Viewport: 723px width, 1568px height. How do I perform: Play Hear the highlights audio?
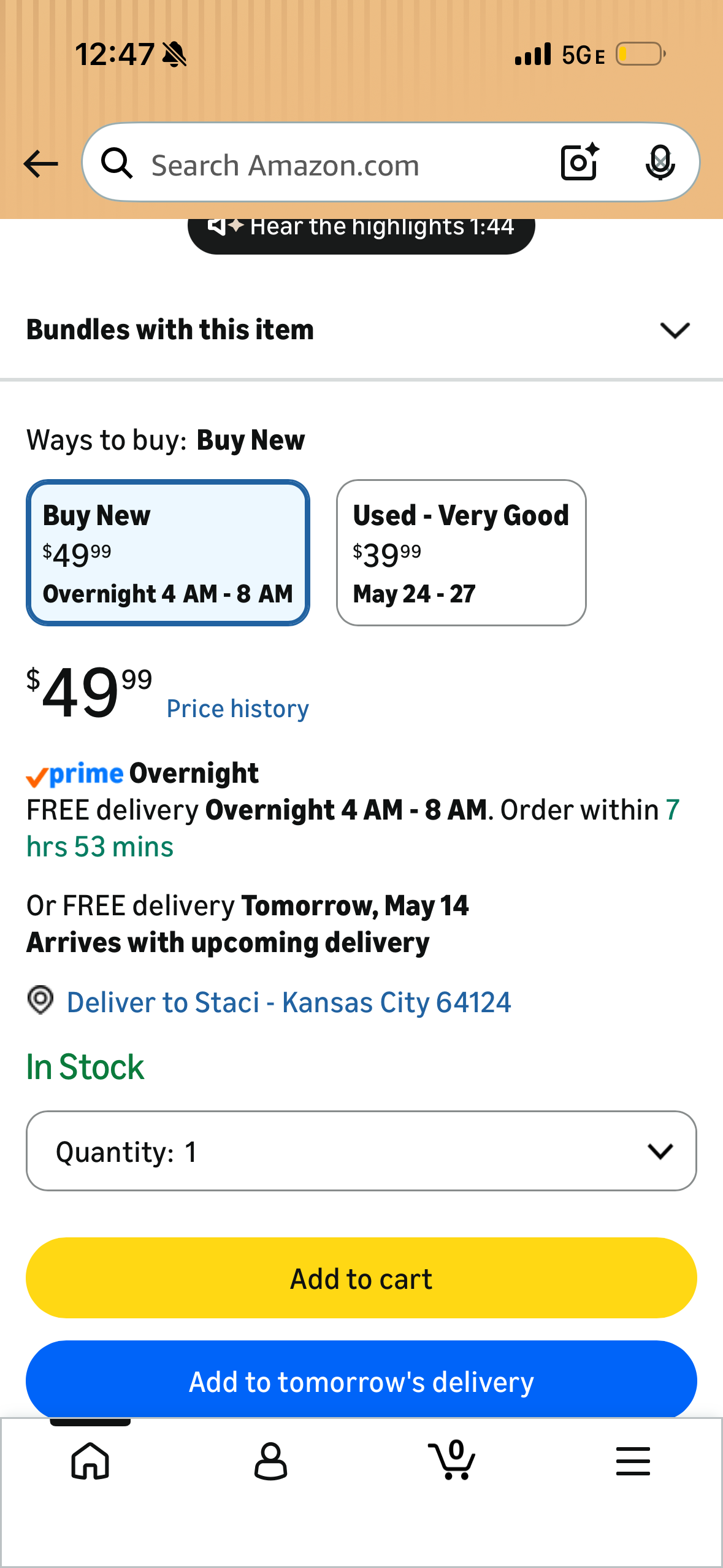361,229
